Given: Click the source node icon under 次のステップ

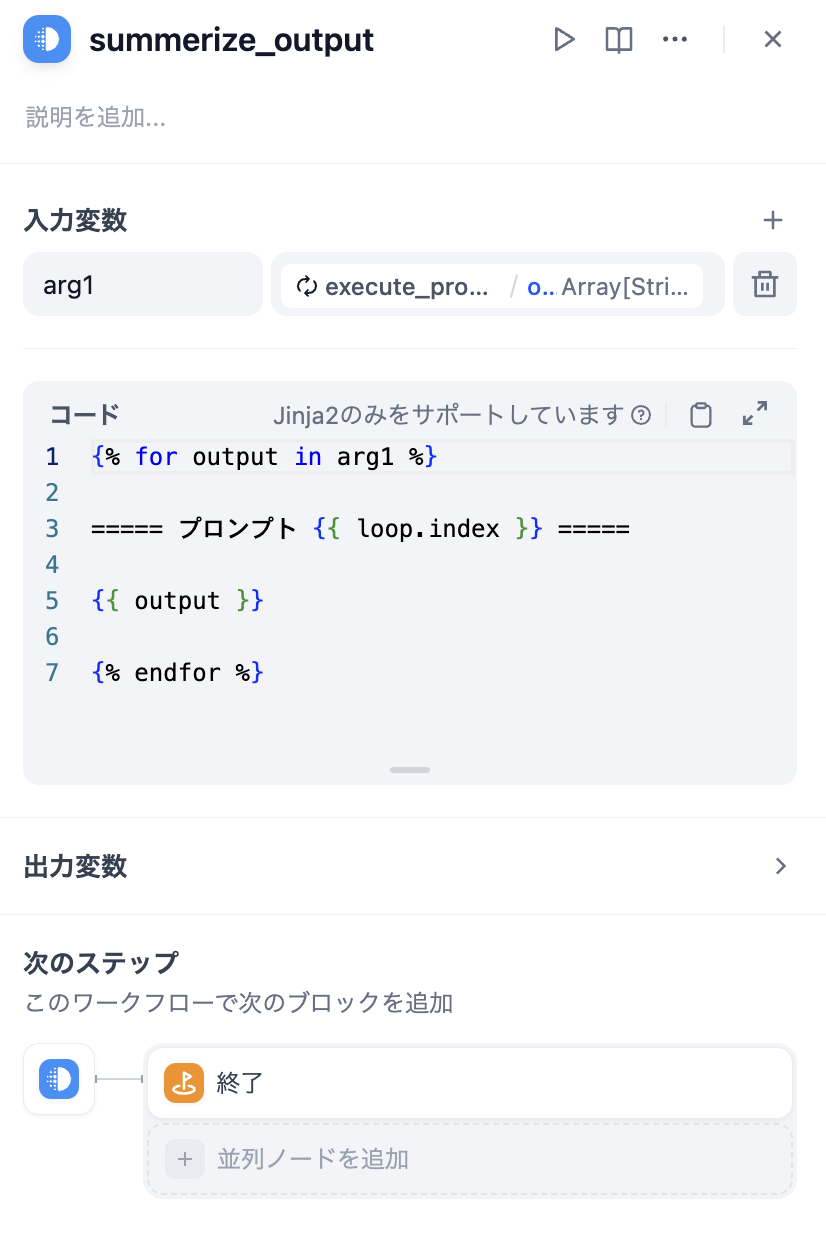Looking at the screenshot, I should [59, 1079].
